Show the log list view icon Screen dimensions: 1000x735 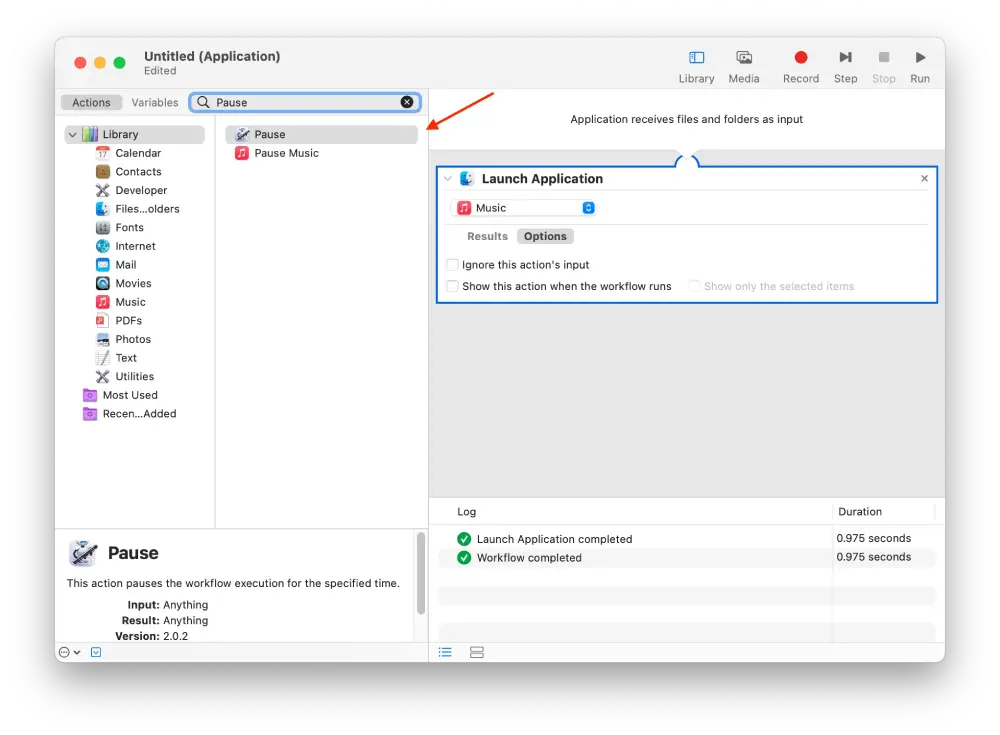pyautogui.click(x=445, y=652)
